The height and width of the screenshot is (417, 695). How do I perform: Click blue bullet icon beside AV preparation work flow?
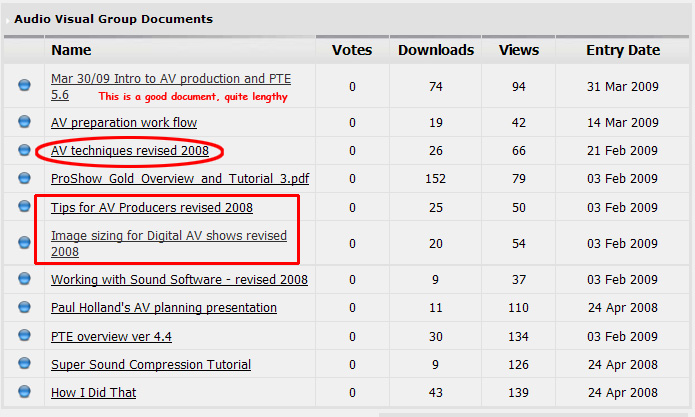coord(24,123)
